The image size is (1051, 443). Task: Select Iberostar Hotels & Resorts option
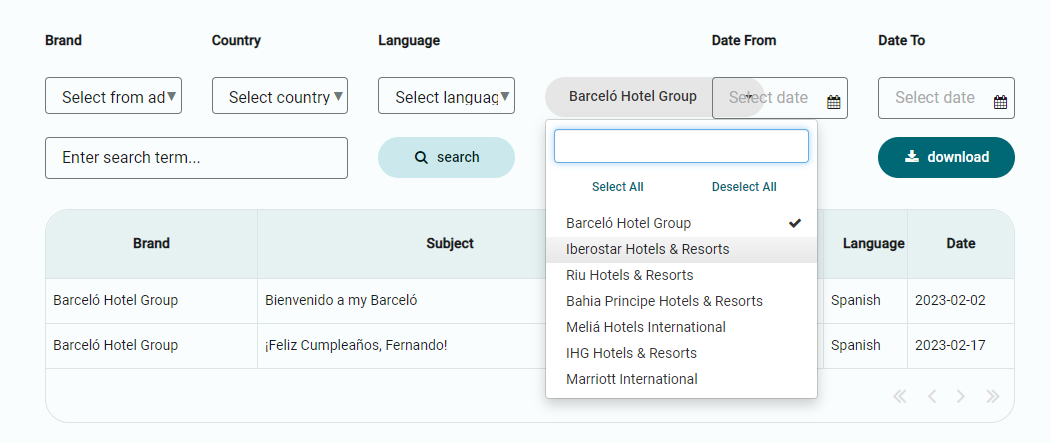682,249
